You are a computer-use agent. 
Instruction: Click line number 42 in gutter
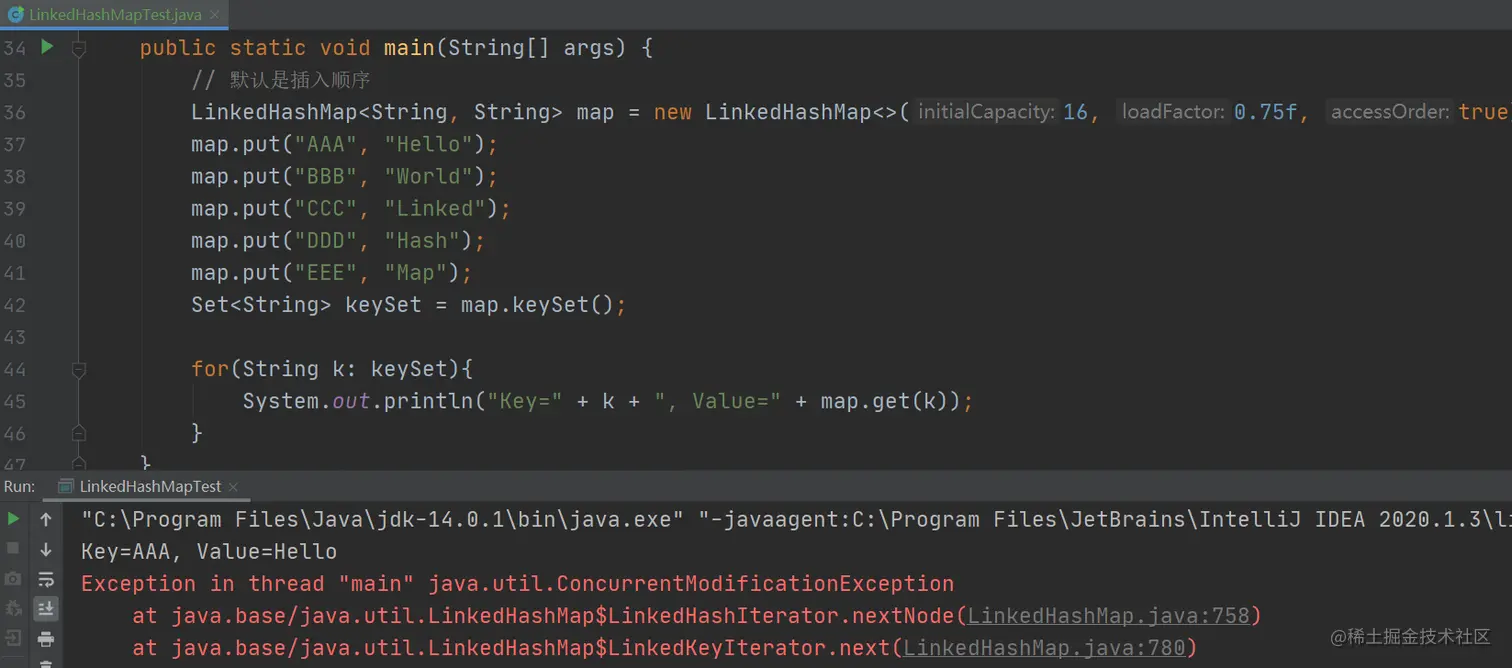(x=14, y=305)
